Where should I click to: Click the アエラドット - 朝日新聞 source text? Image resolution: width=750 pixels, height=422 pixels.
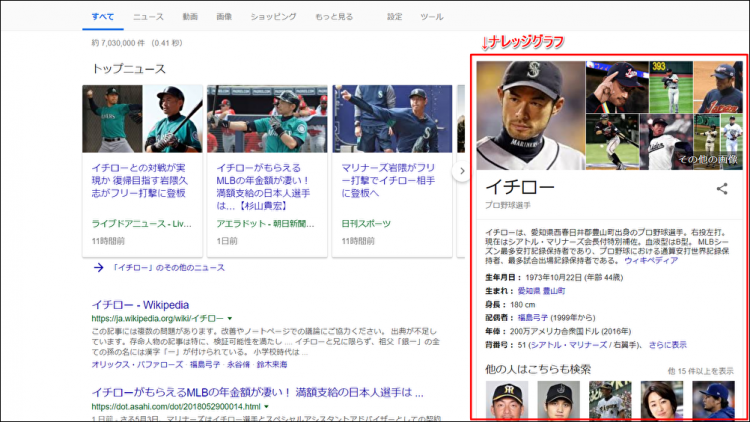265,224
